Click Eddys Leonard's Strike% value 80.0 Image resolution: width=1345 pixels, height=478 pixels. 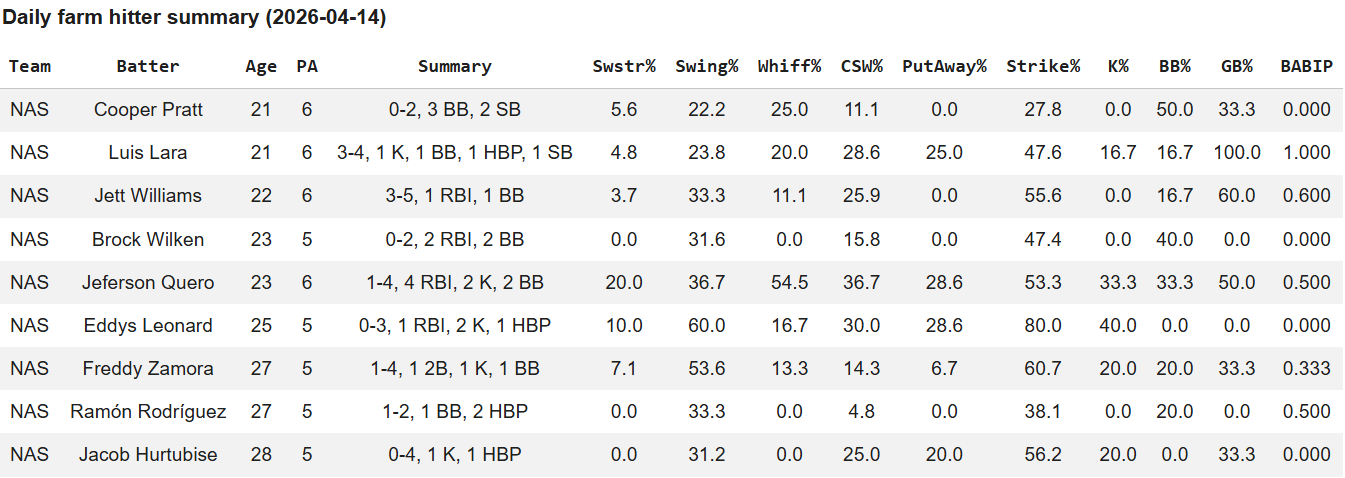point(1043,326)
